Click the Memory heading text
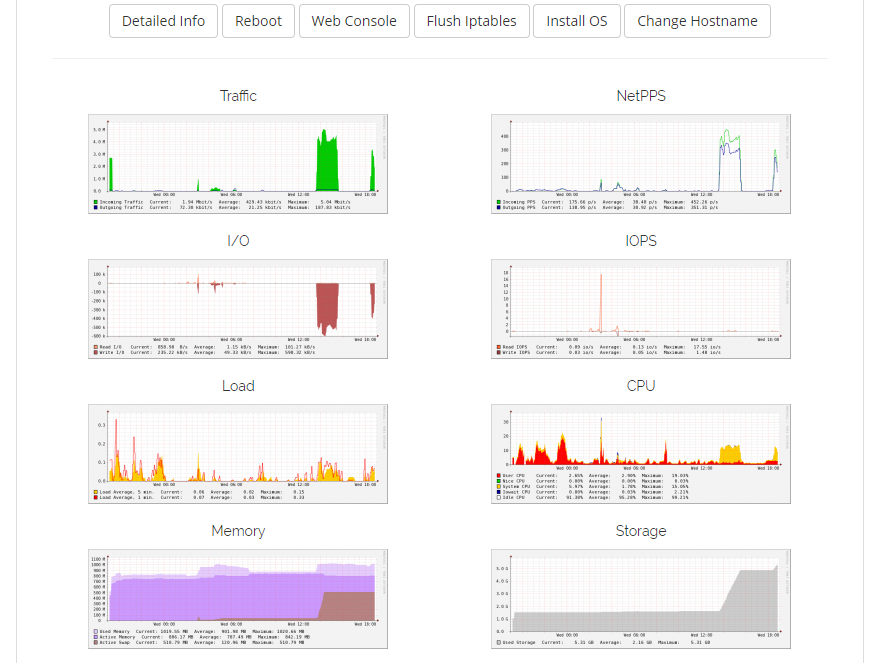 click(x=238, y=531)
